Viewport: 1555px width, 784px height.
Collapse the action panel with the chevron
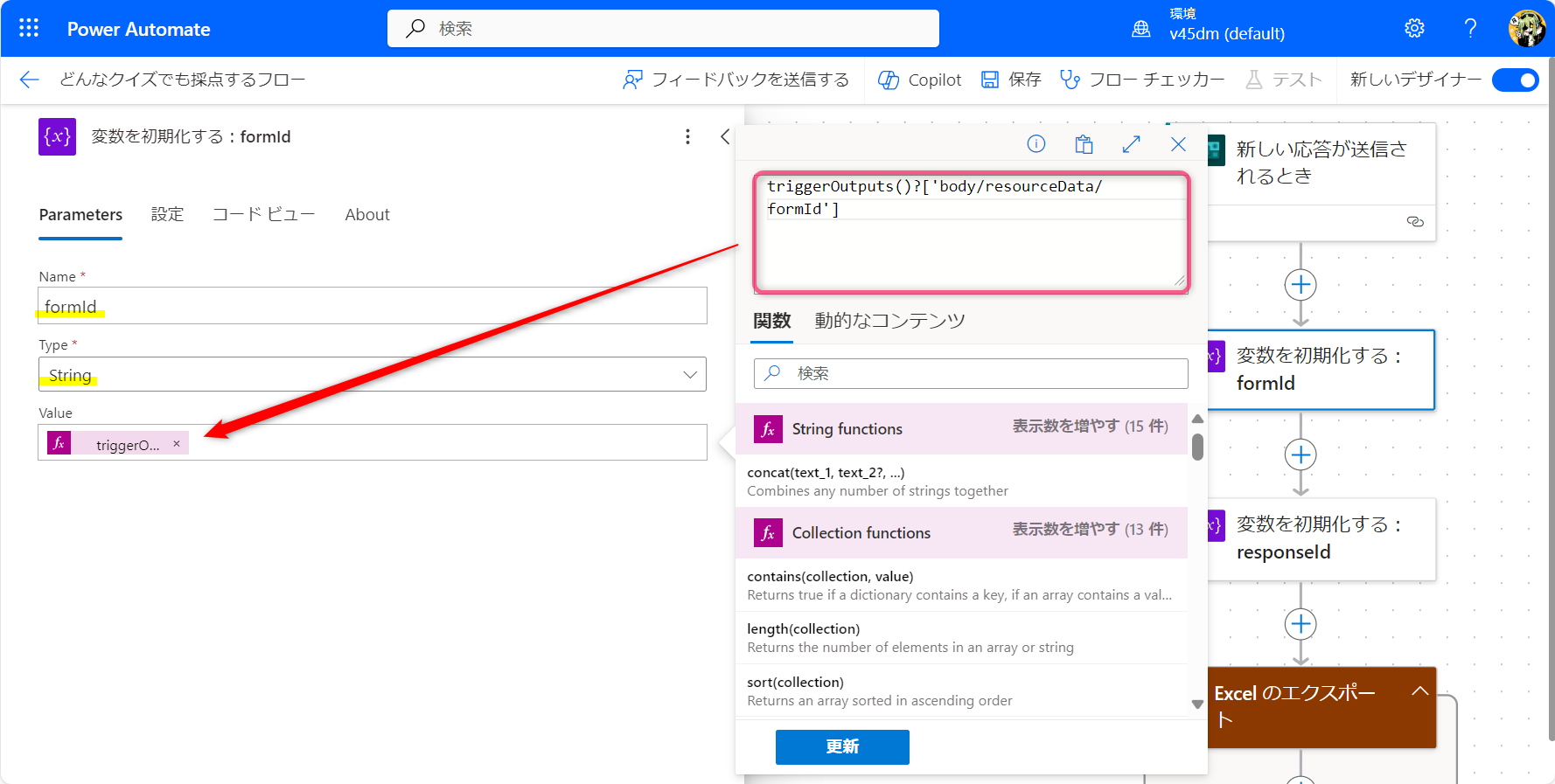point(724,136)
